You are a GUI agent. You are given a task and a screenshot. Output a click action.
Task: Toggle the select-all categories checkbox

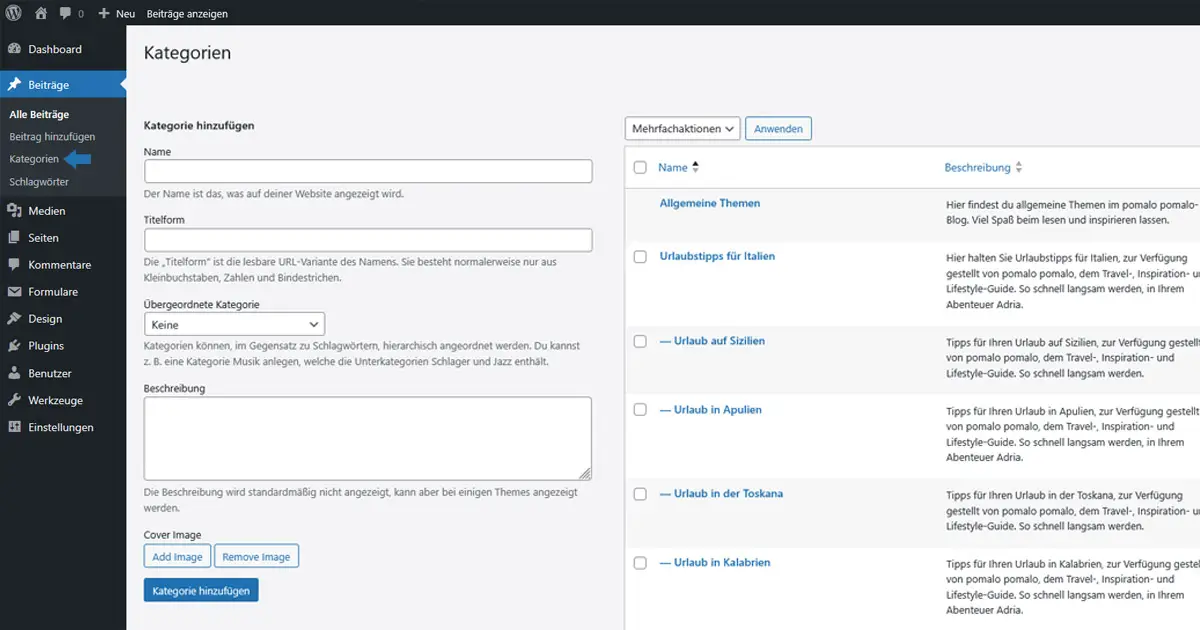640,167
